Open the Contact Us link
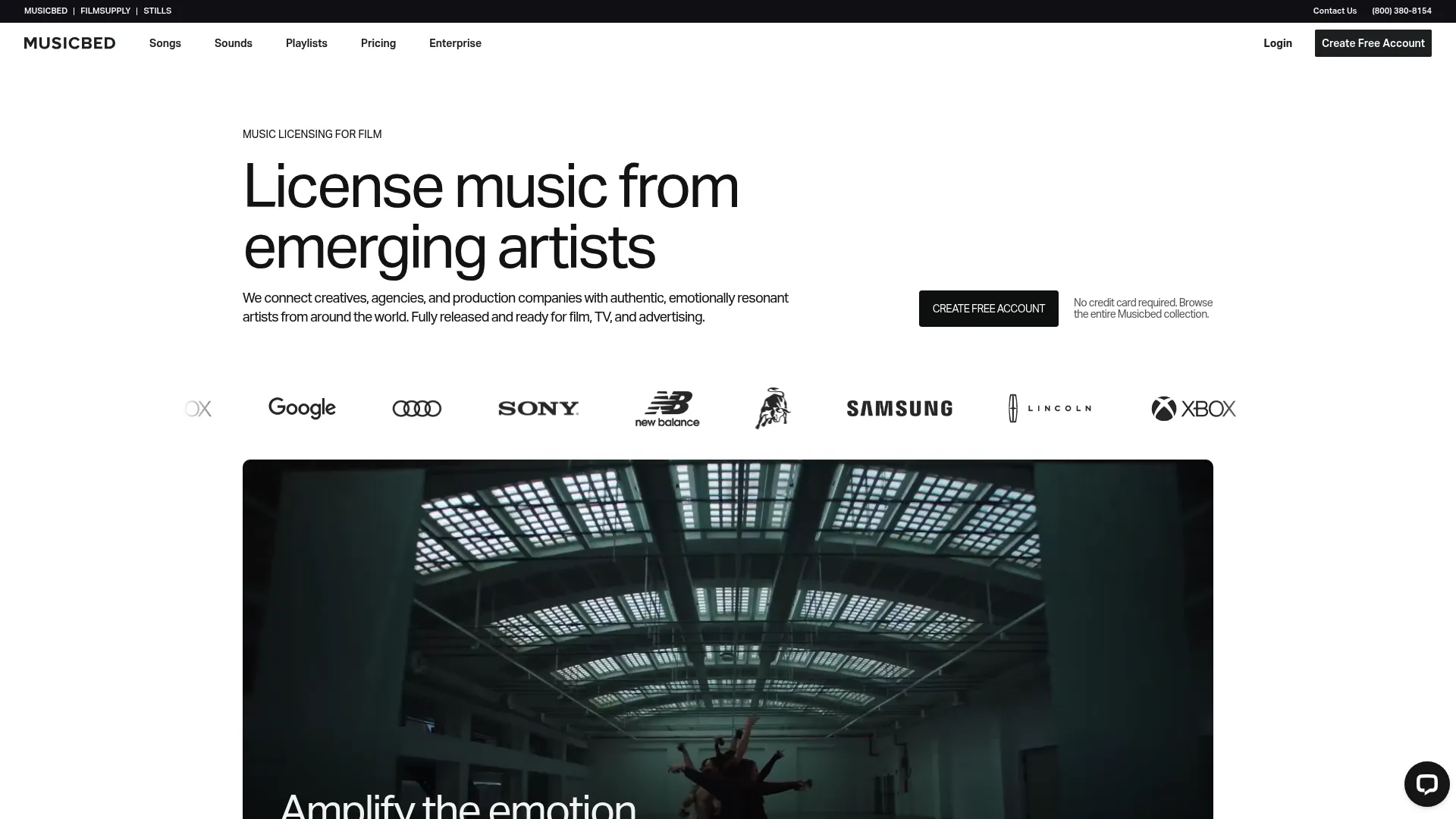Viewport: 1456px width, 819px height. [x=1335, y=11]
